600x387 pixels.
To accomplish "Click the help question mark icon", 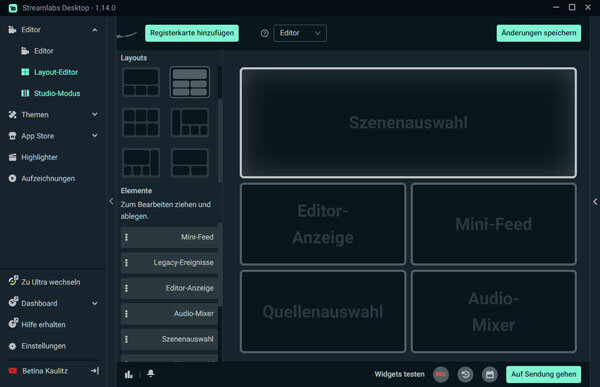I will (264, 33).
